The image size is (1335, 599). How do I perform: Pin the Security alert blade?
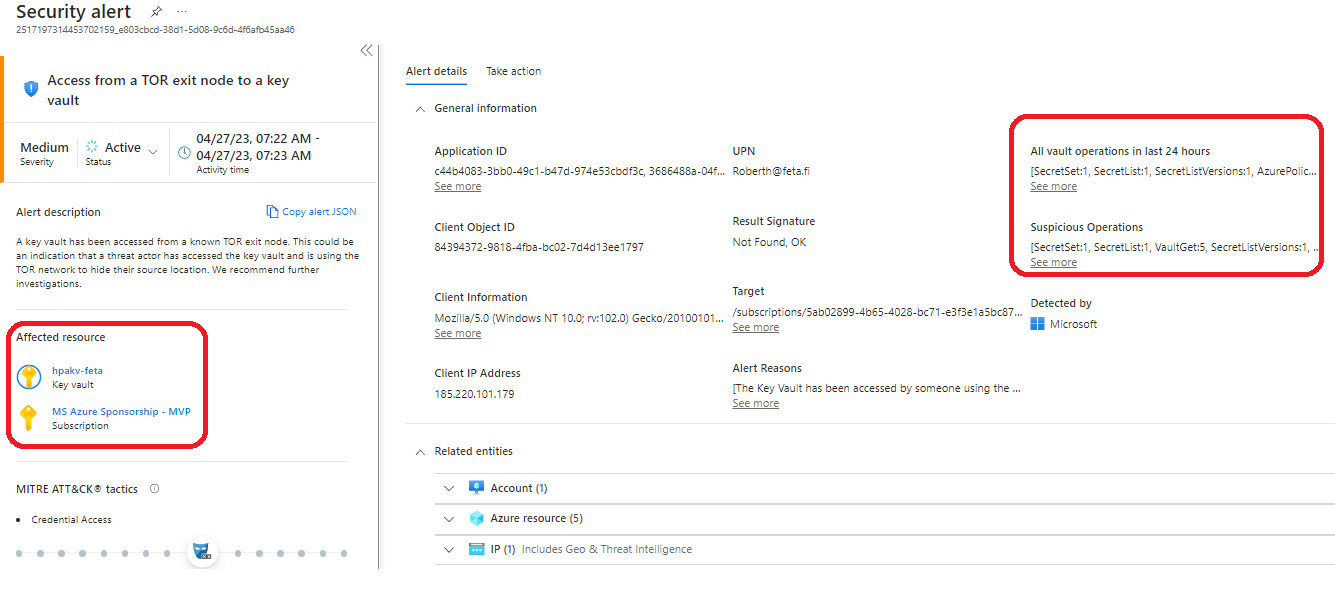click(x=156, y=12)
